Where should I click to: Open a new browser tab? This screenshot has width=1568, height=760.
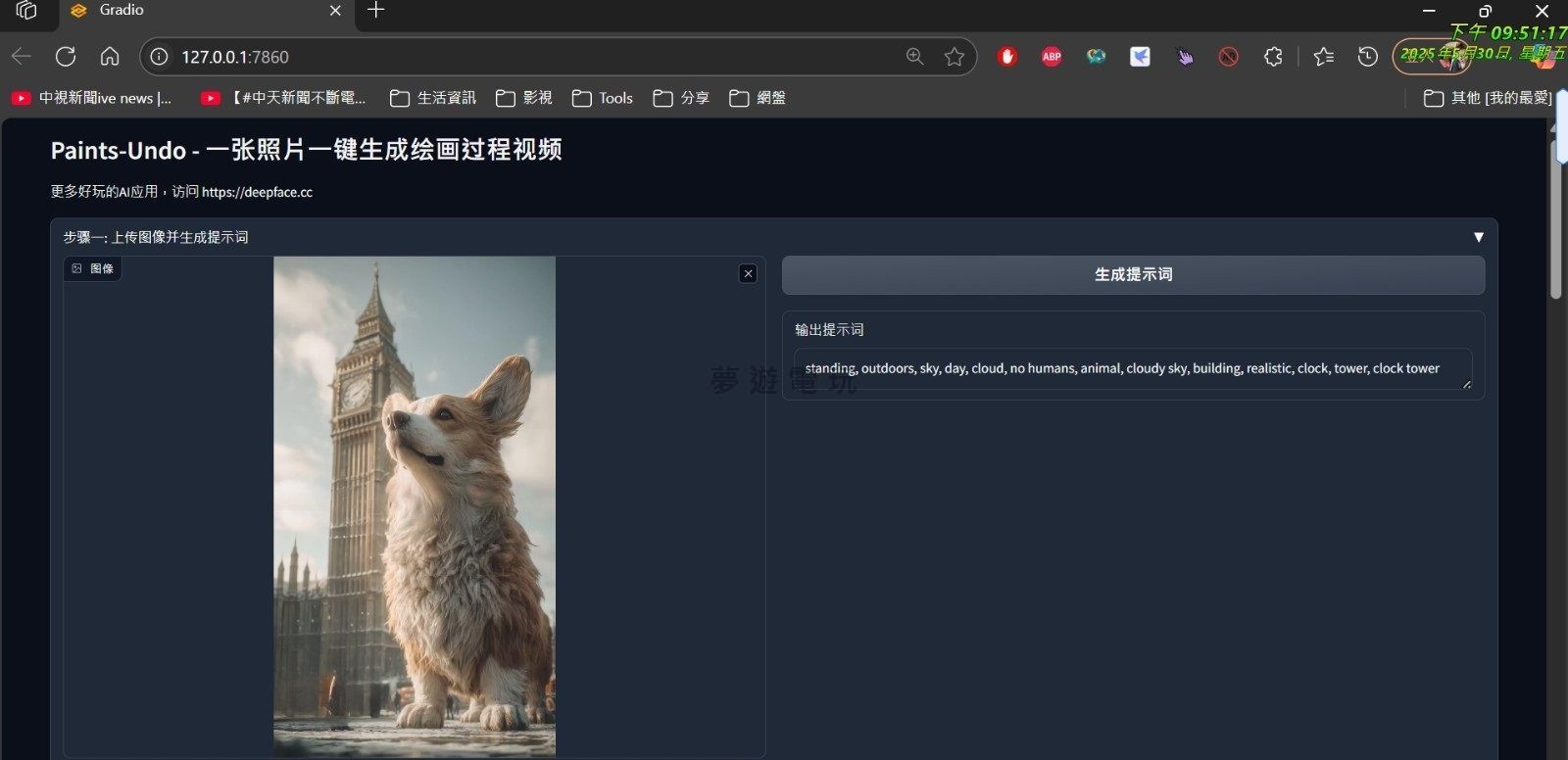point(375,11)
